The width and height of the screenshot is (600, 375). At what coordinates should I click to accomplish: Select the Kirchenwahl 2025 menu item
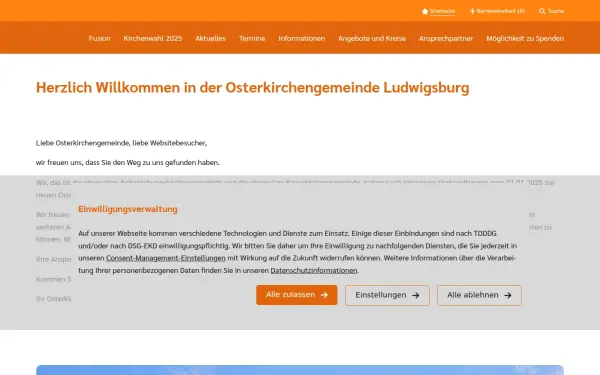coord(153,38)
